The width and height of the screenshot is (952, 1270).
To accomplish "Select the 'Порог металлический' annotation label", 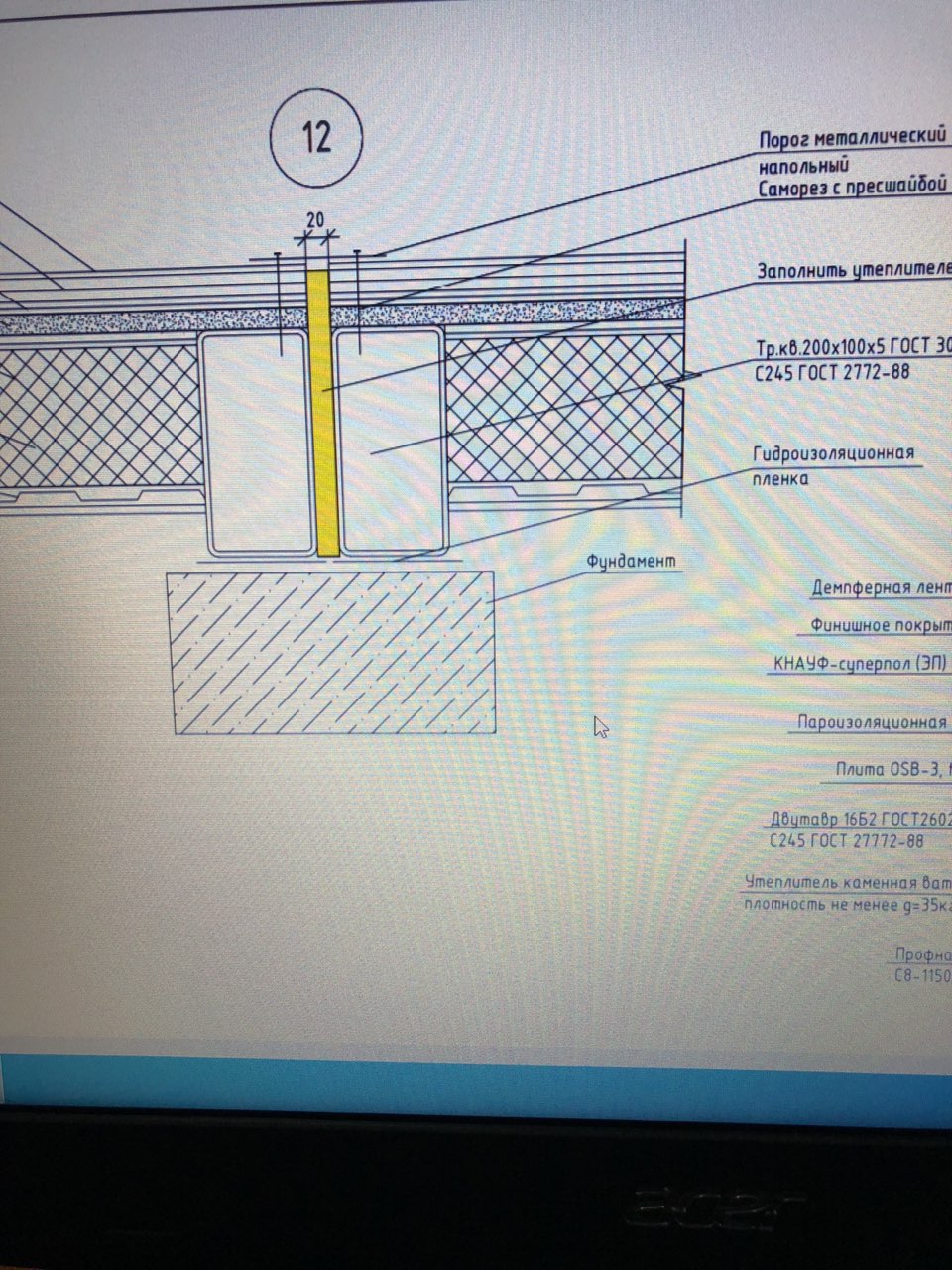I will [852, 139].
